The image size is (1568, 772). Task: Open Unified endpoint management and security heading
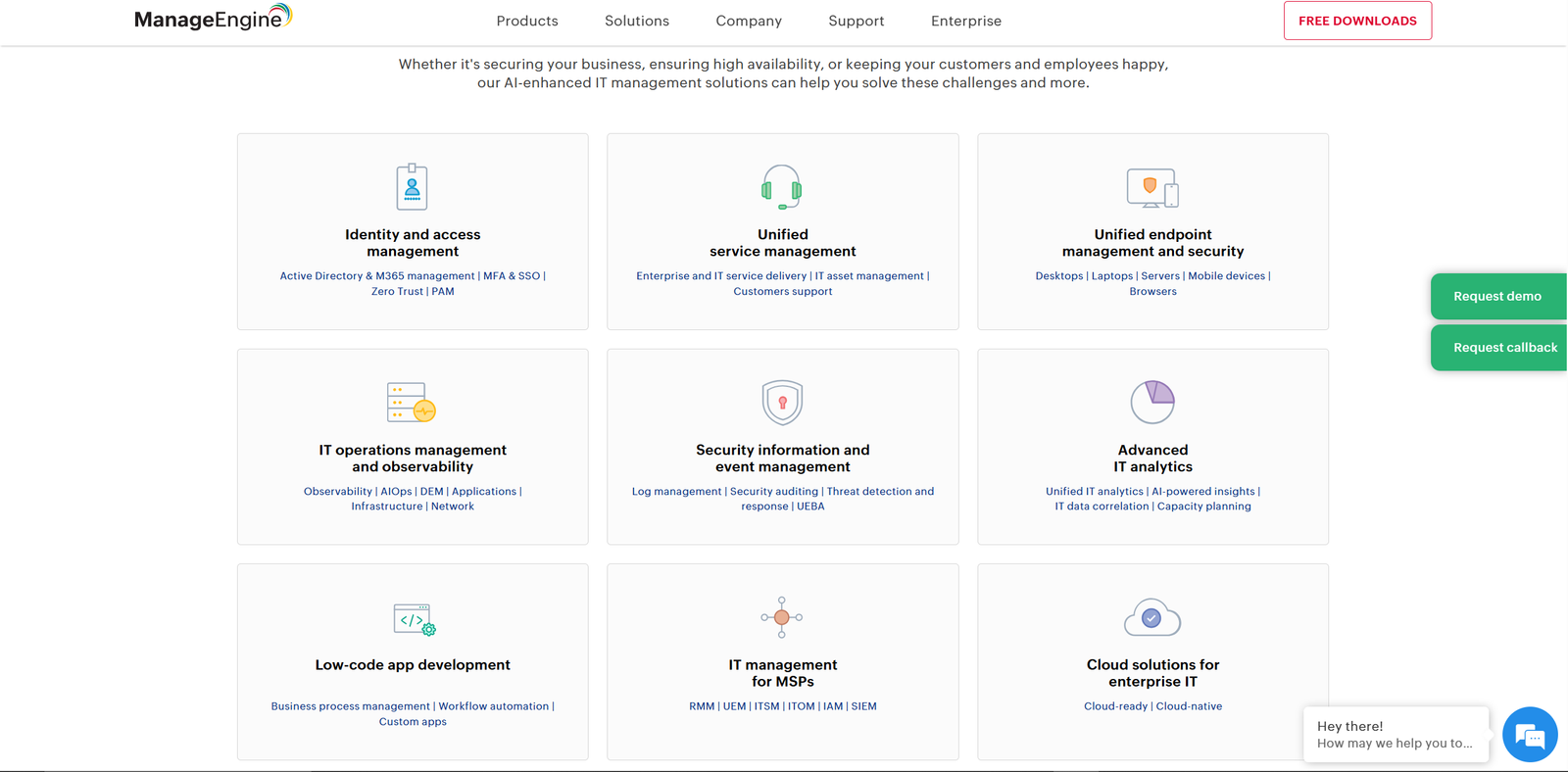1152,243
